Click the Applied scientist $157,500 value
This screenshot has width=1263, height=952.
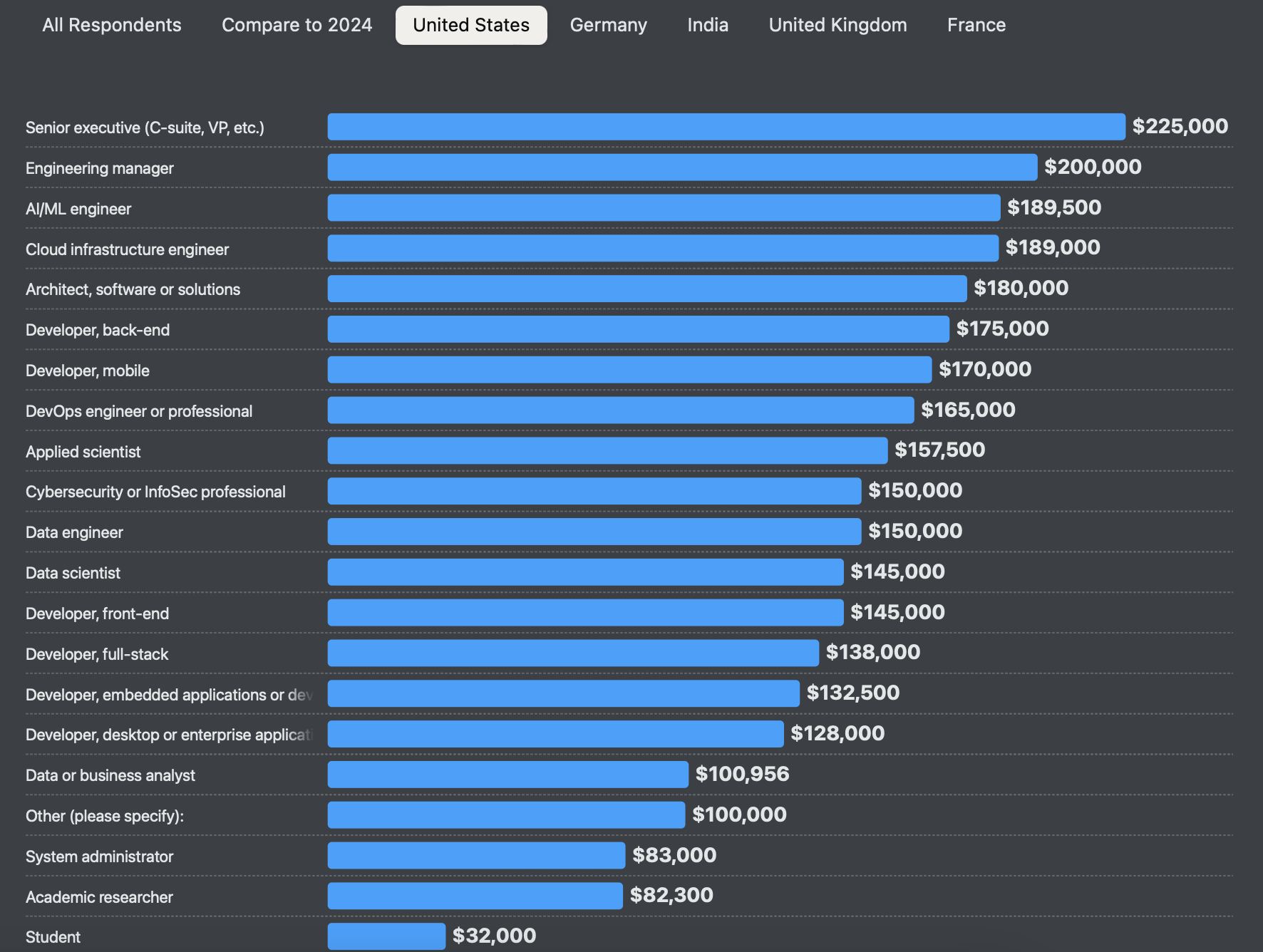939,450
